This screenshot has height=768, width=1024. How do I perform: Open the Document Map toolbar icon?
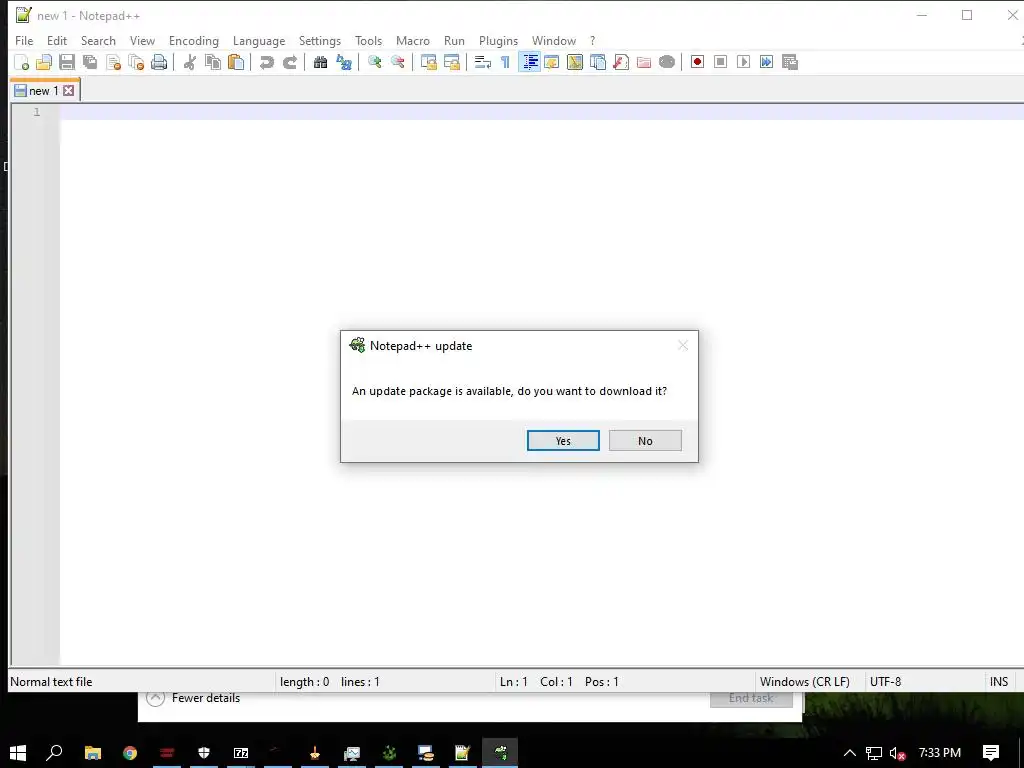(x=575, y=62)
